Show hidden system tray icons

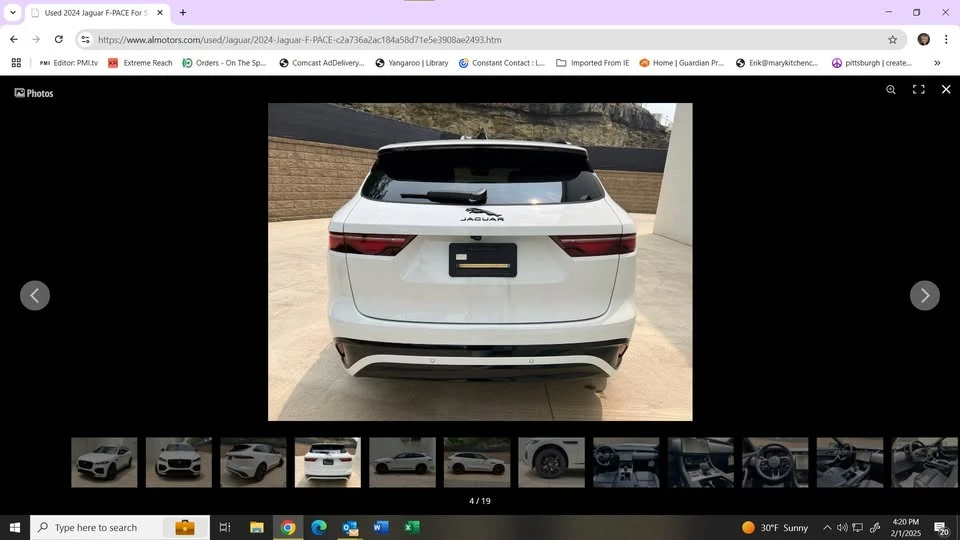pos(827,527)
